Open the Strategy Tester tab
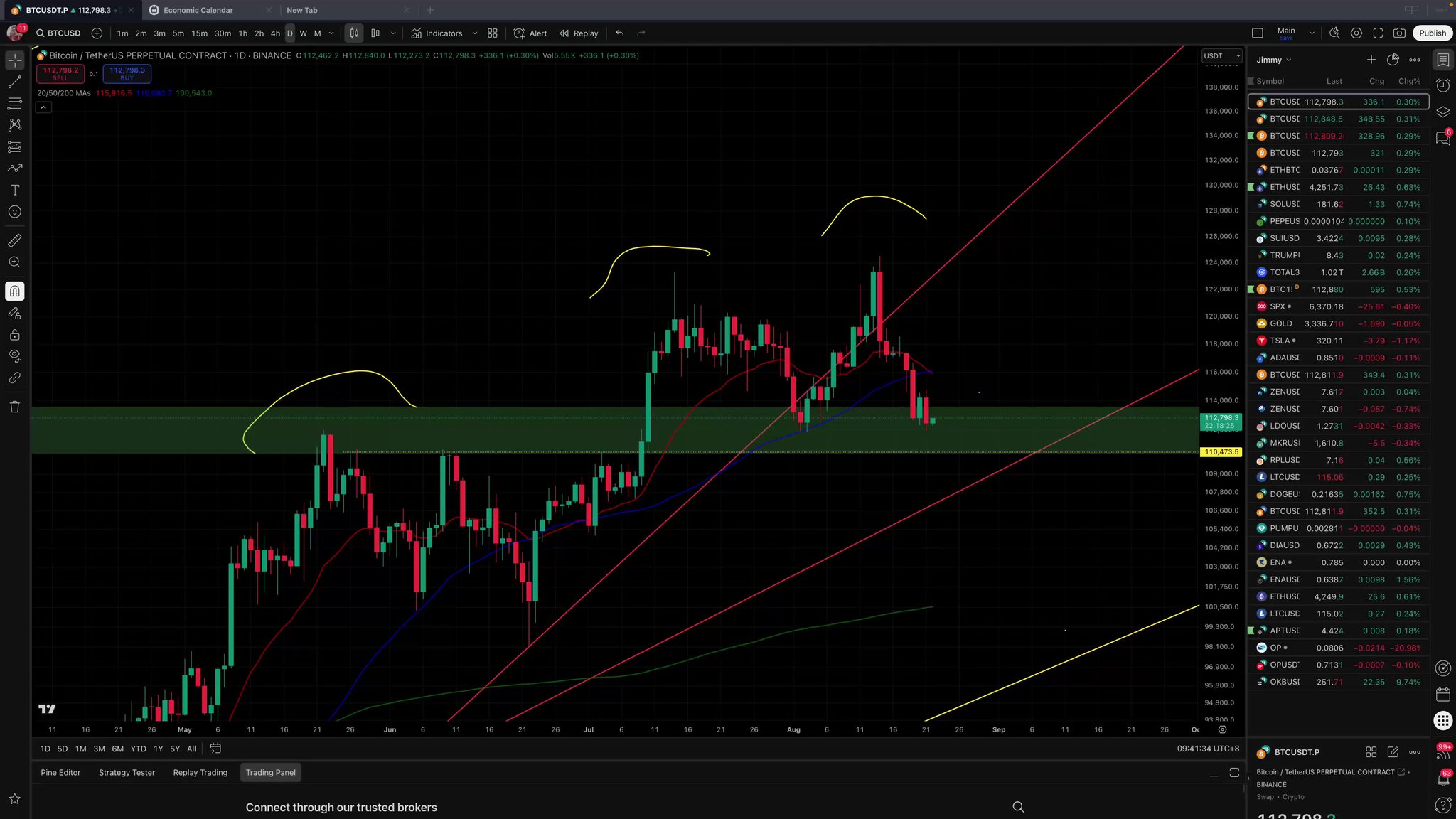 (127, 773)
